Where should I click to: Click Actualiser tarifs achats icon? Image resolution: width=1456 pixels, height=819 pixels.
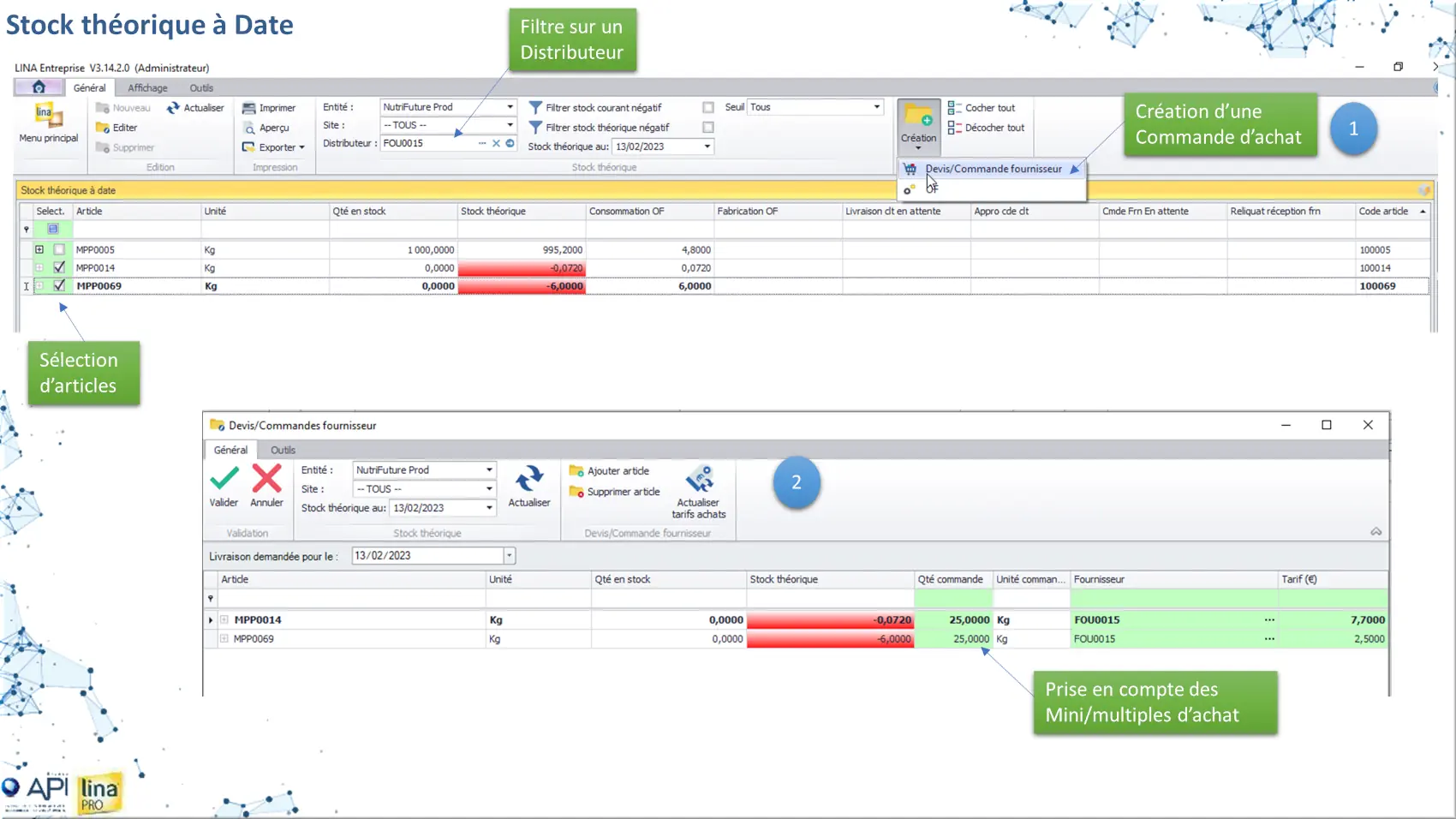(699, 480)
